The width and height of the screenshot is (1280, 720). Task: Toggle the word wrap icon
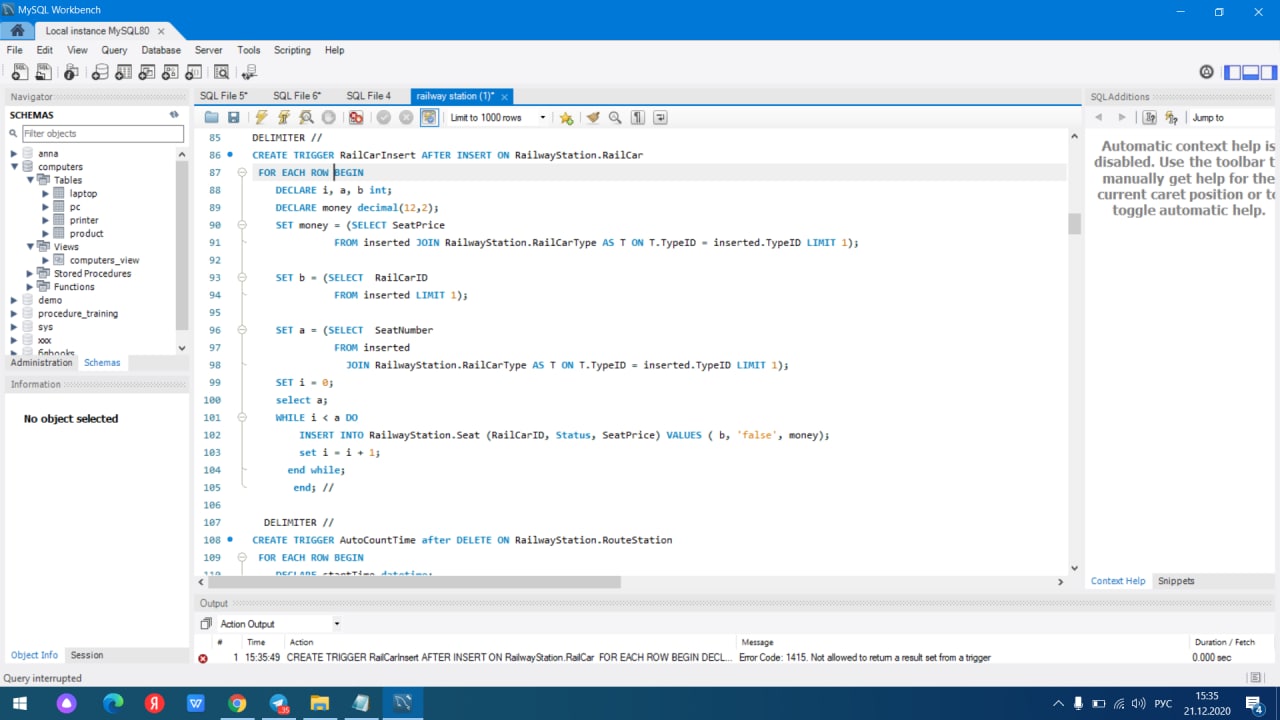point(660,118)
